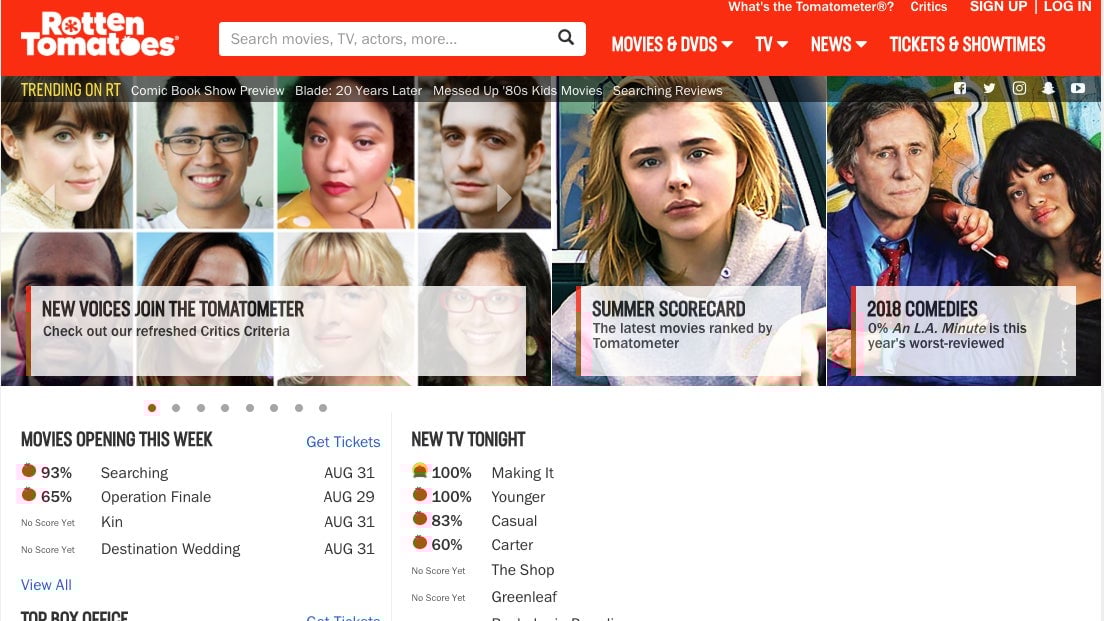Open the New Voices Join the Tomatometer banner

tap(276, 331)
